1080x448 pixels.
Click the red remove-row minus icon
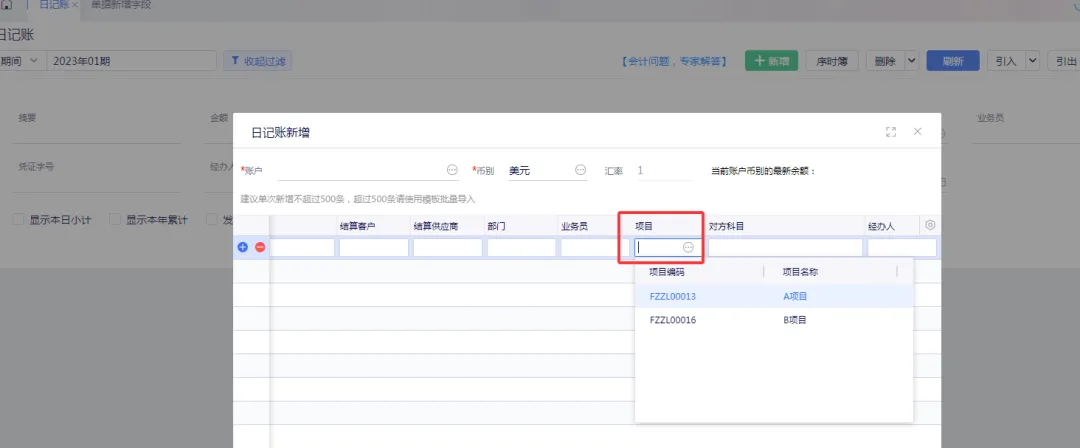click(x=260, y=247)
